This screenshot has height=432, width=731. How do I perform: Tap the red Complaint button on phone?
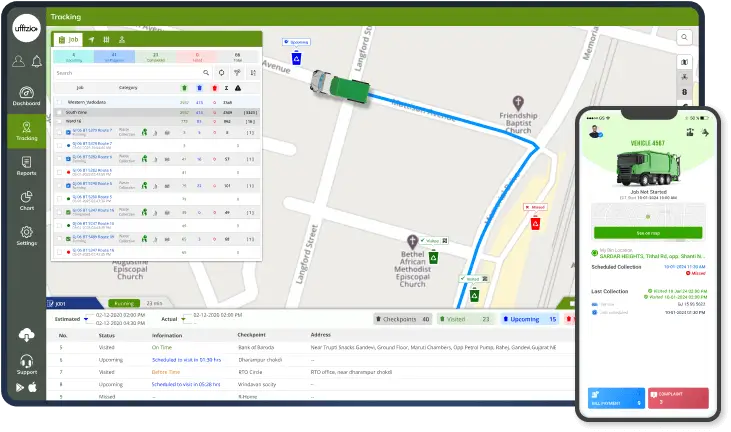coord(677,399)
